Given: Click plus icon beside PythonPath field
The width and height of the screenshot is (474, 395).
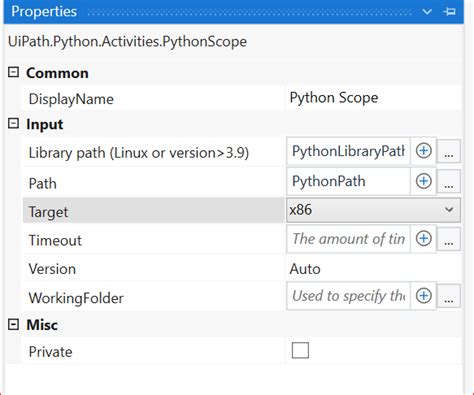Looking at the screenshot, I should coord(423,181).
